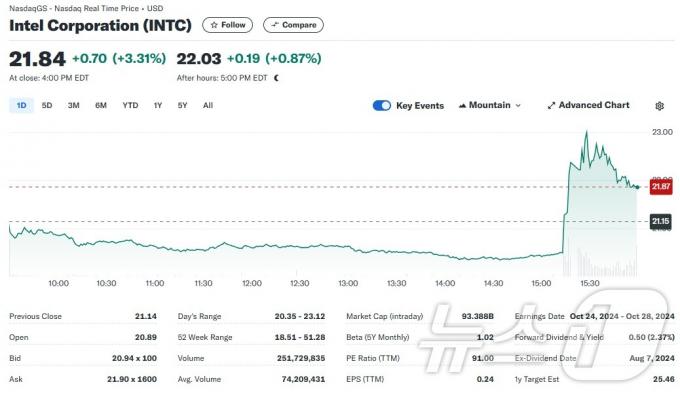Select the 5D range tab
This screenshot has height=393, width=680.
47,105
